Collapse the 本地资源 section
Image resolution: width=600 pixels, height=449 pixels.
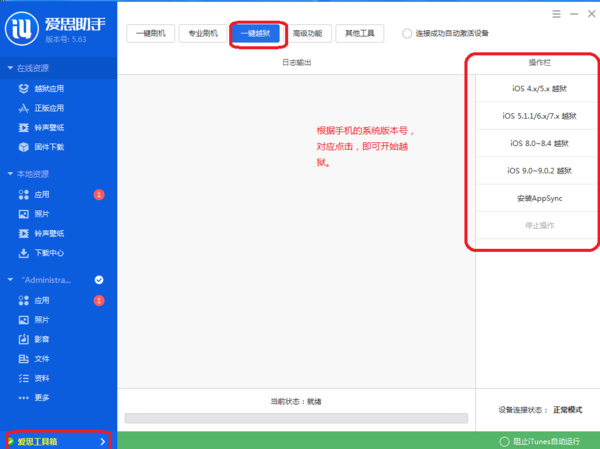pos(10,174)
